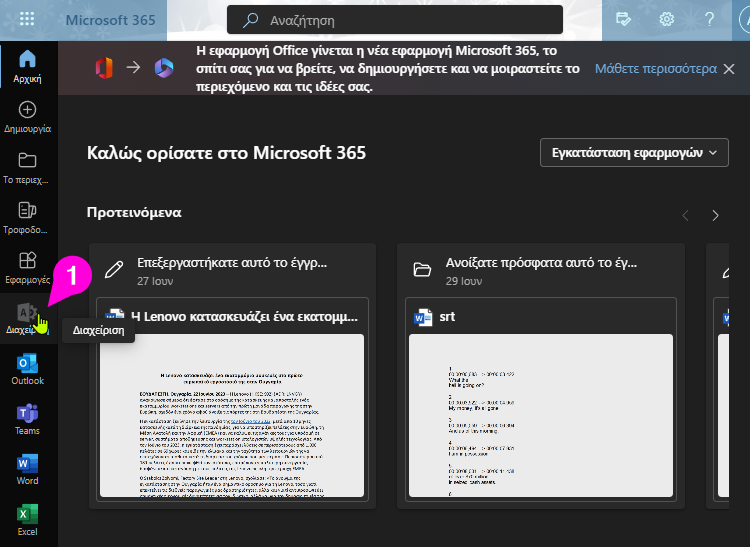This screenshot has width=750, height=547.
Task: Click the 29 Ιουν date label
Action: (463, 281)
